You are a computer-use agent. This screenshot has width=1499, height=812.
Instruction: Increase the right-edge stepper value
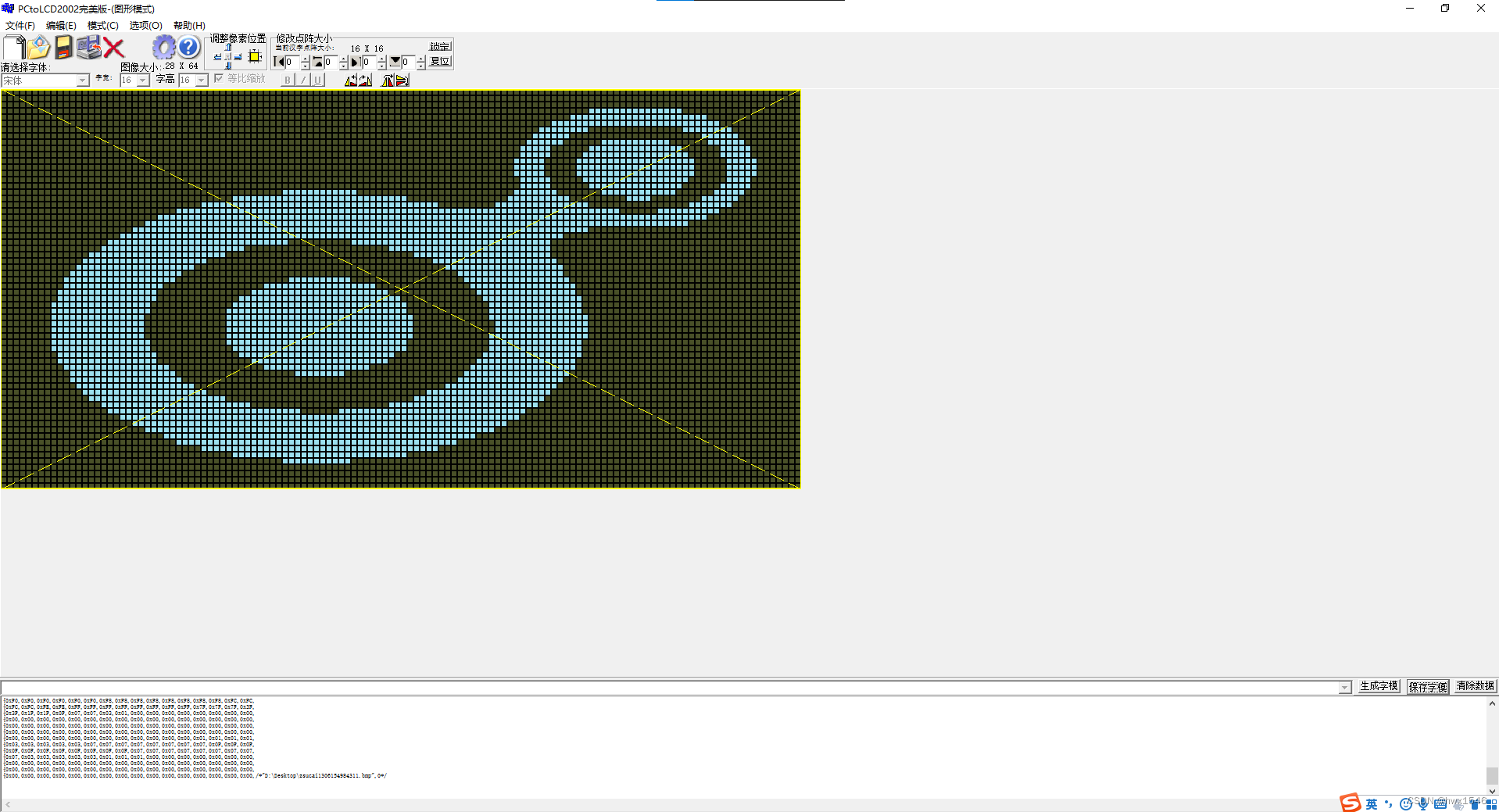[x=381, y=59]
